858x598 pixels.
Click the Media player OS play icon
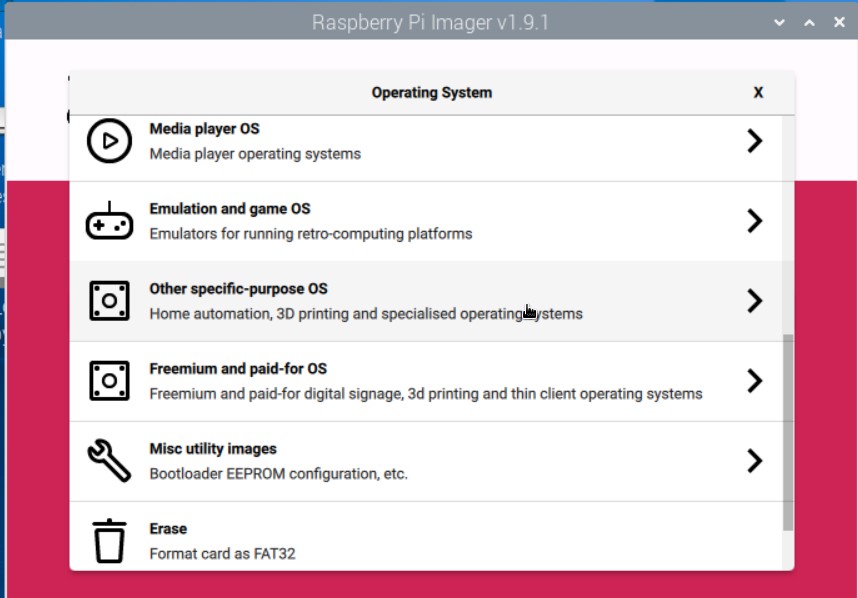click(x=109, y=141)
